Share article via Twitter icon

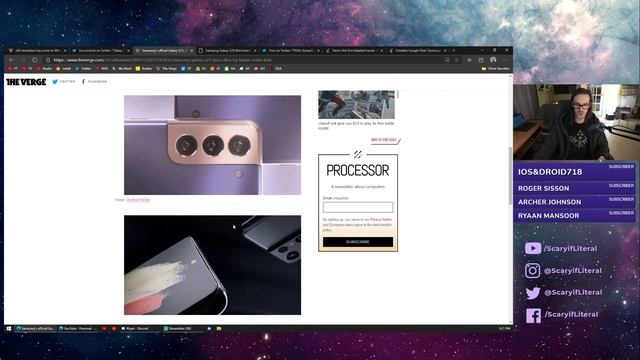click(x=55, y=82)
